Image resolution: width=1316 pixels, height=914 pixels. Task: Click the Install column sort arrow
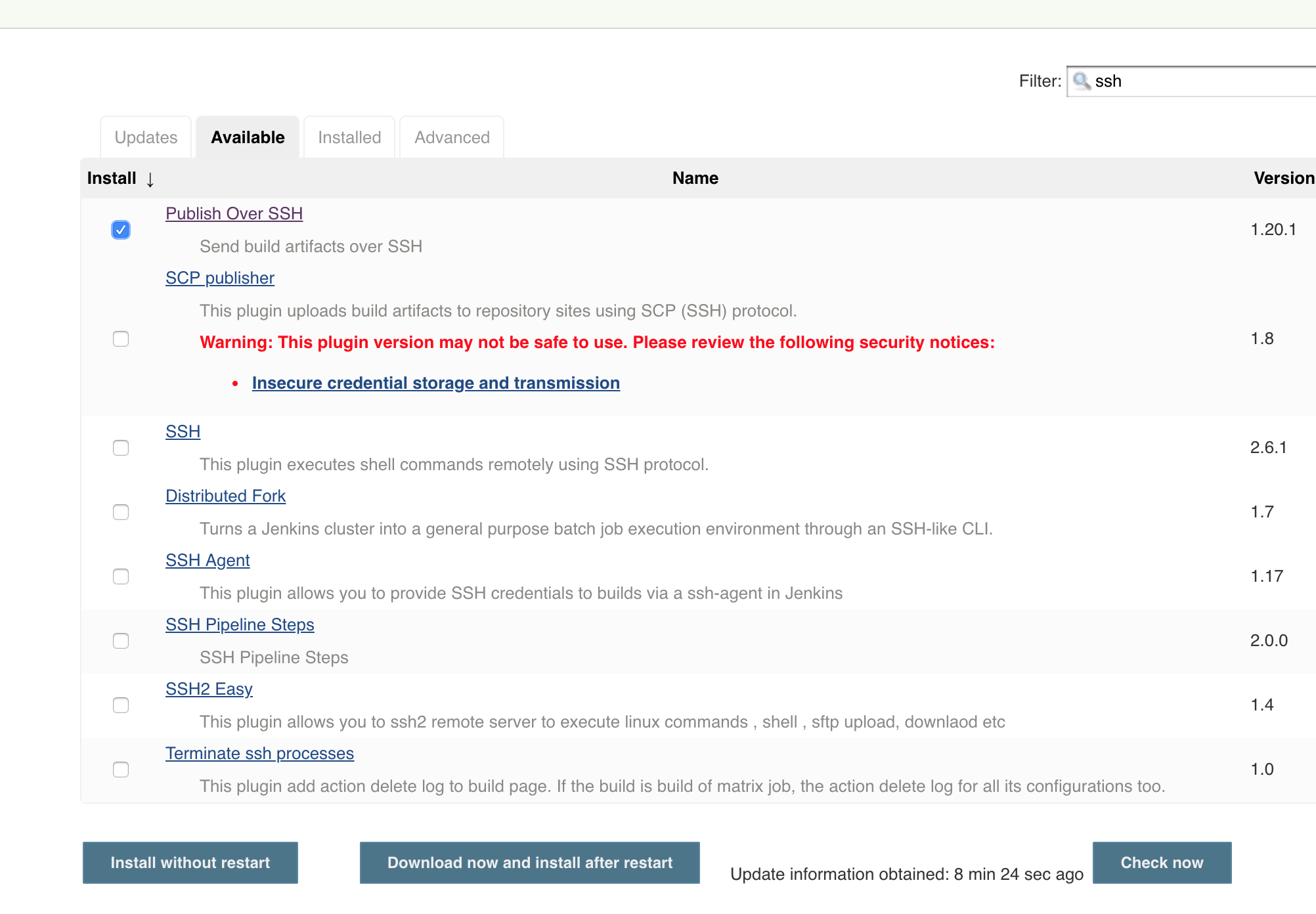pos(150,179)
